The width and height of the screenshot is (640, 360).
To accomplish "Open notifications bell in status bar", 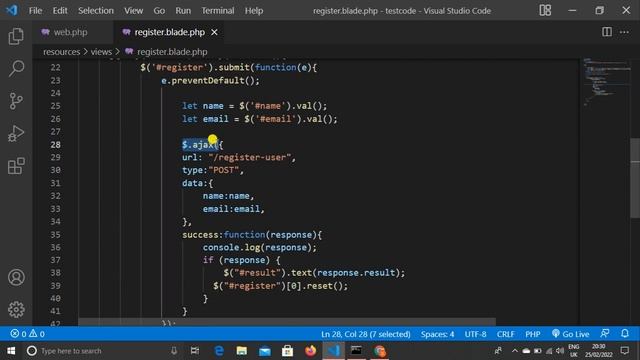I will pos(624,333).
